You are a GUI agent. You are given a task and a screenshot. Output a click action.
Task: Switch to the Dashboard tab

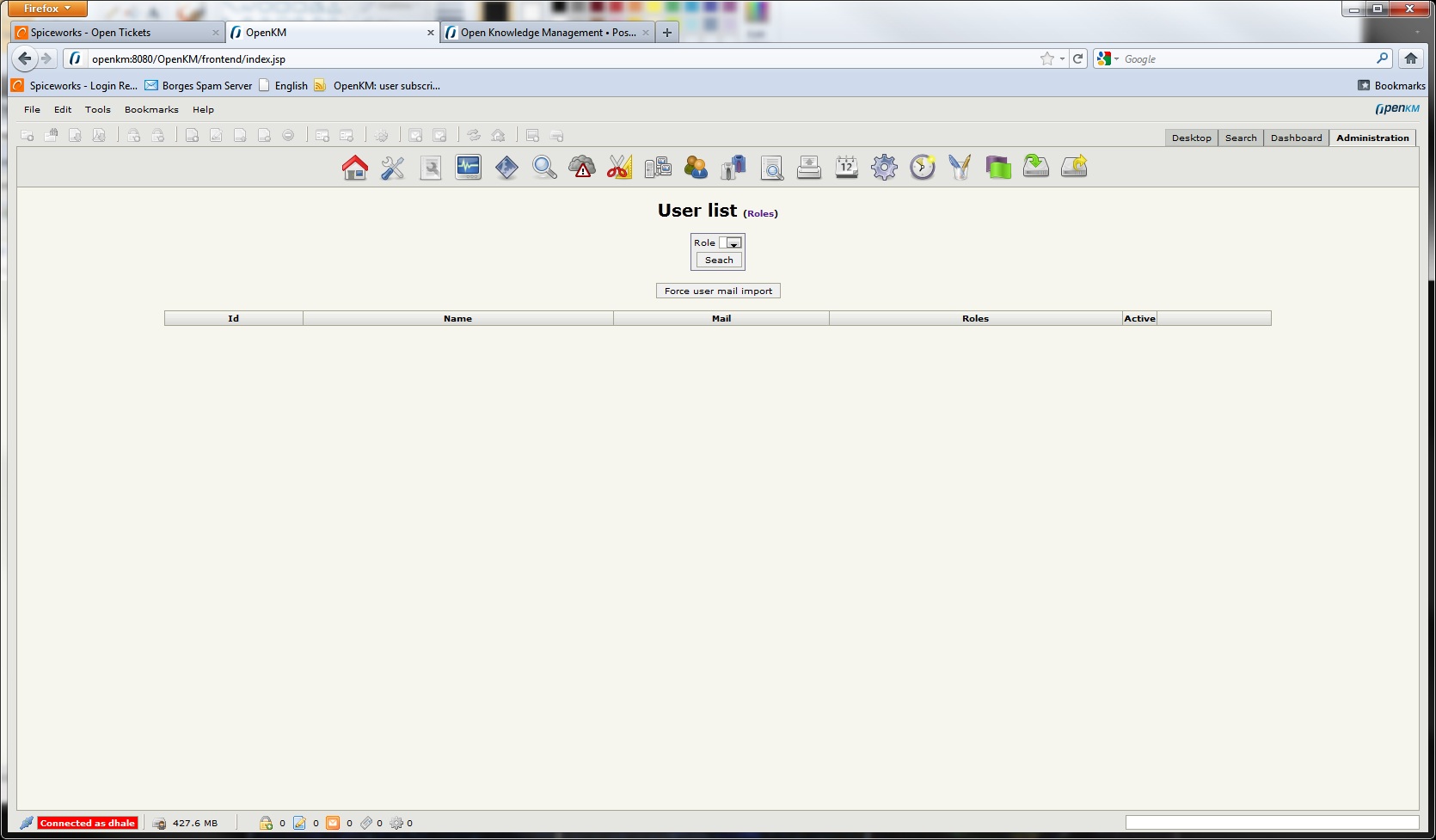click(1296, 138)
